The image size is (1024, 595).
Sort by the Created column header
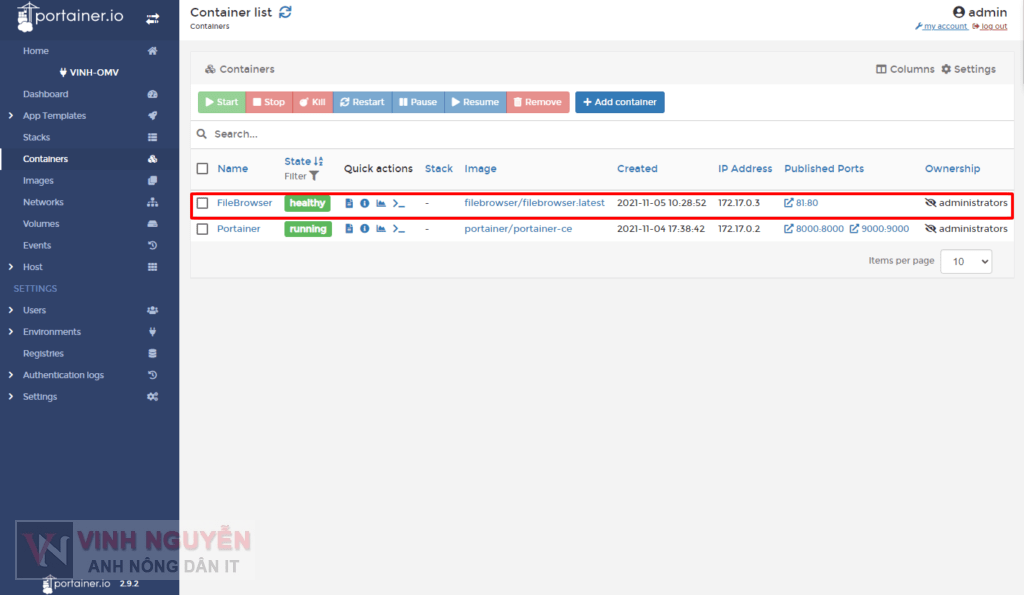[x=637, y=169]
